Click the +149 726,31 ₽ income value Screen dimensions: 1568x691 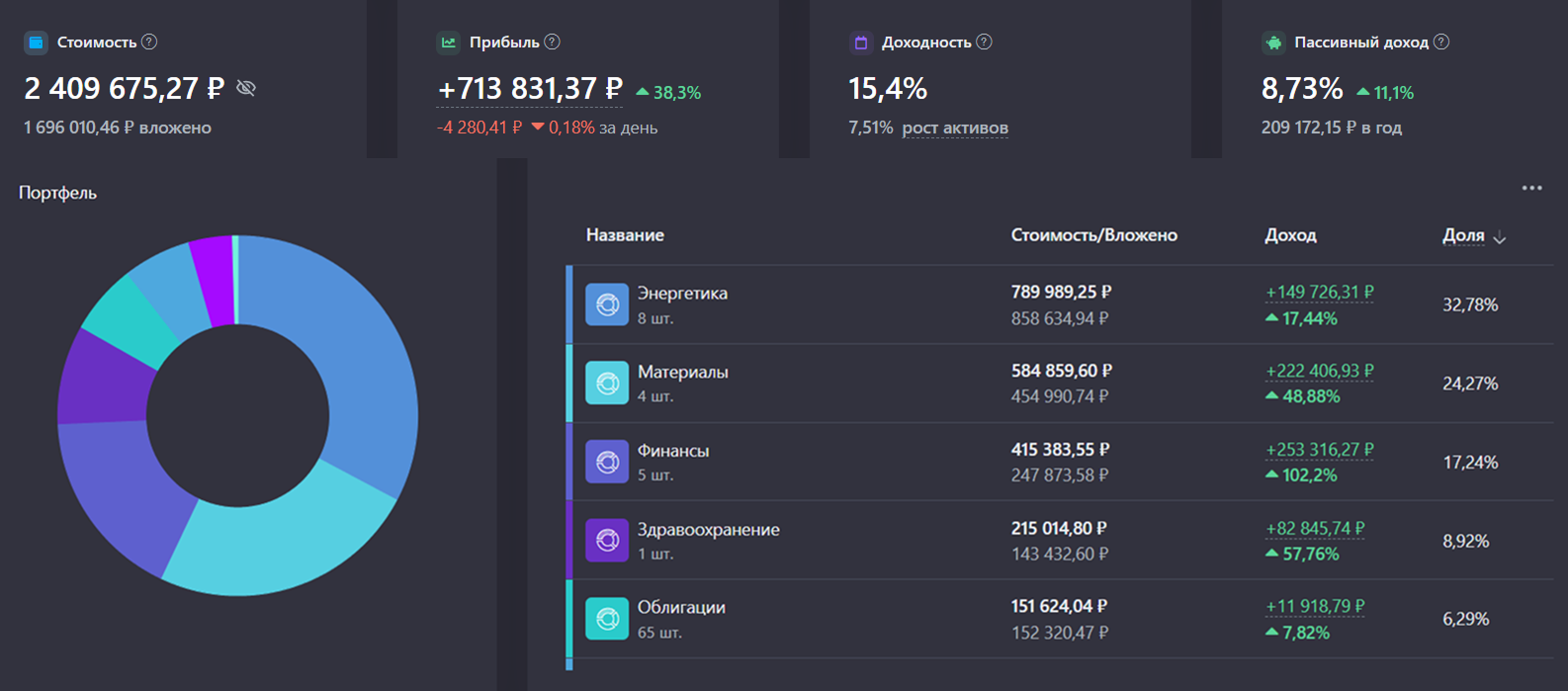(1320, 293)
